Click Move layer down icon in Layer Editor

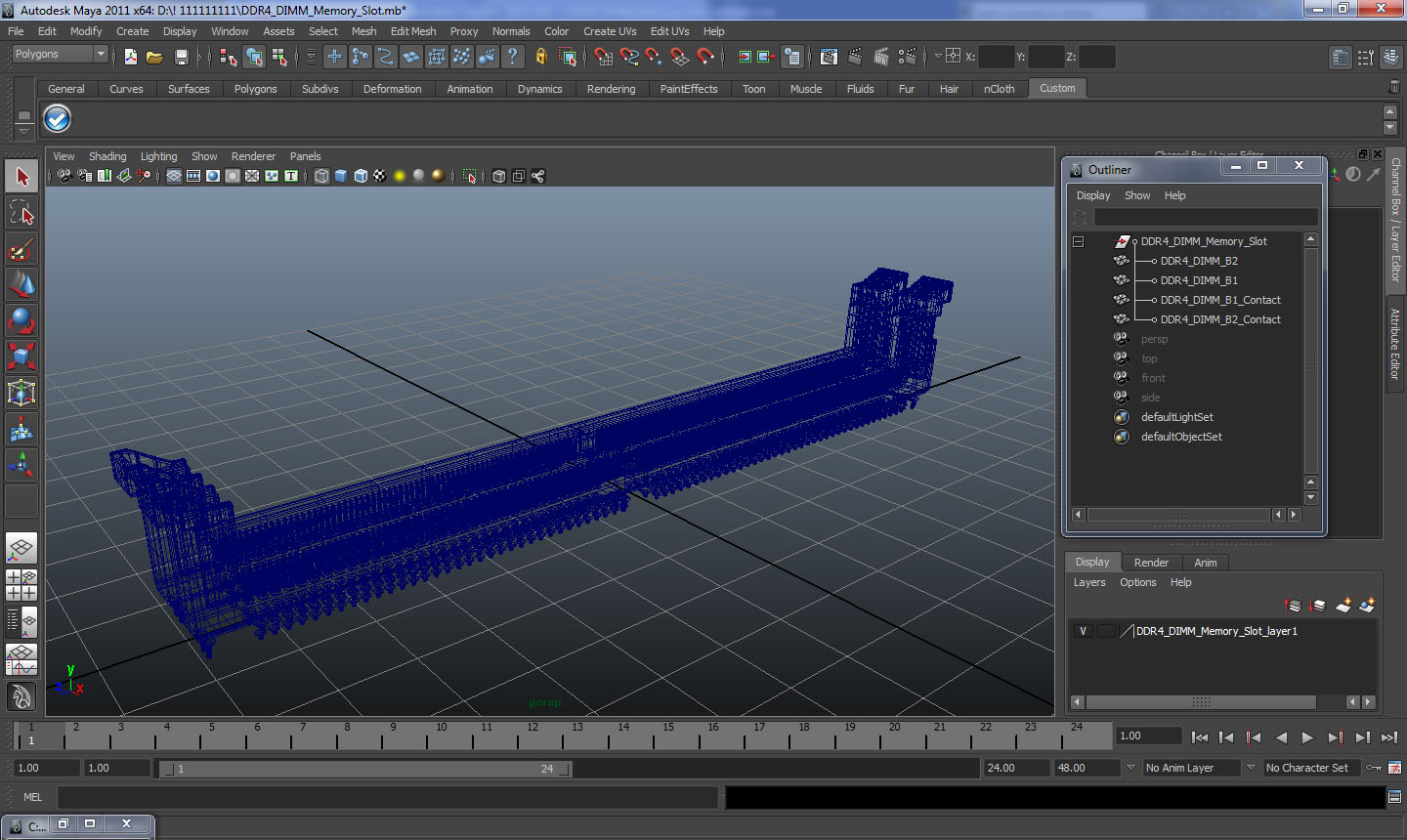coord(1317,606)
